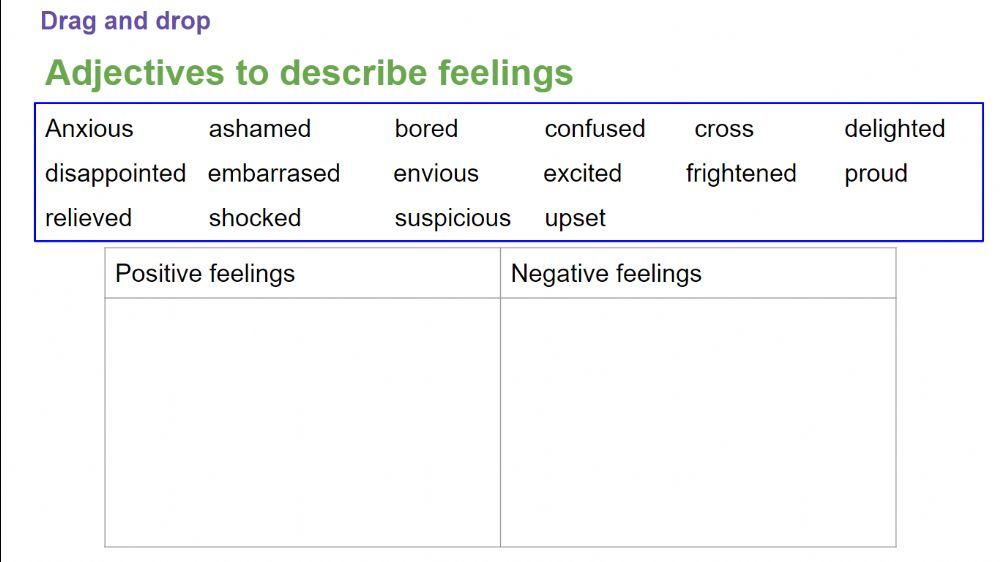Click the 'relieved' adjective
This screenshot has width=1000, height=562.
88,218
